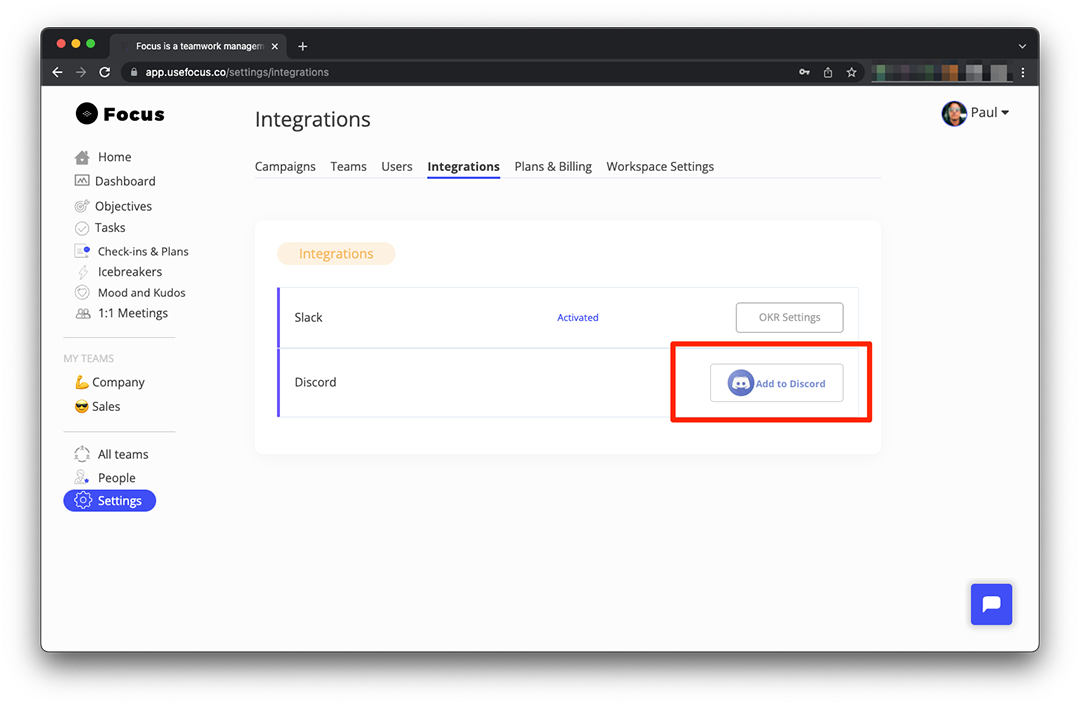The height and width of the screenshot is (706, 1080).
Task: Go forward in browser history
Action: tap(81, 72)
